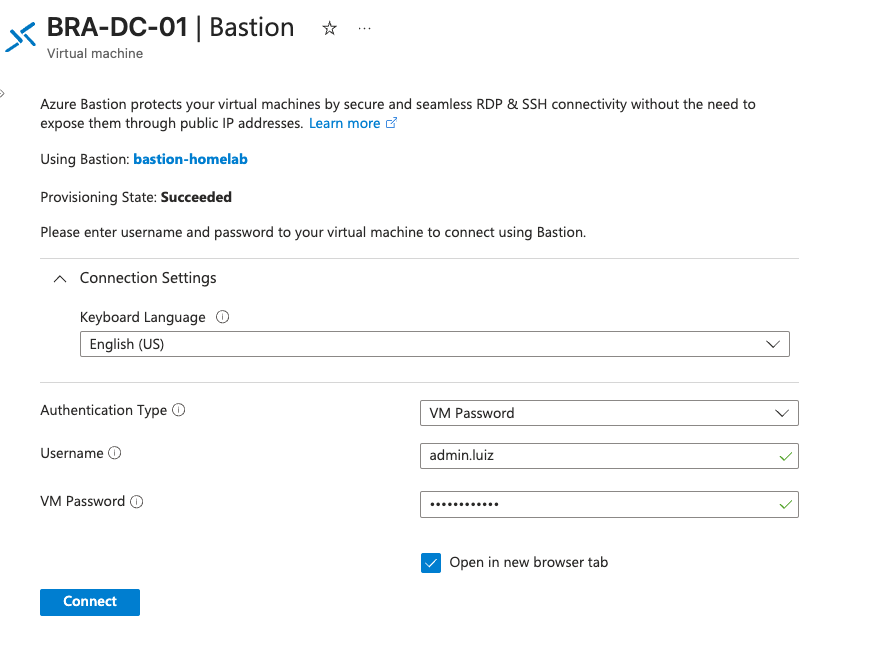Open the more options ellipsis menu
This screenshot has width=877, height=654.
click(364, 29)
